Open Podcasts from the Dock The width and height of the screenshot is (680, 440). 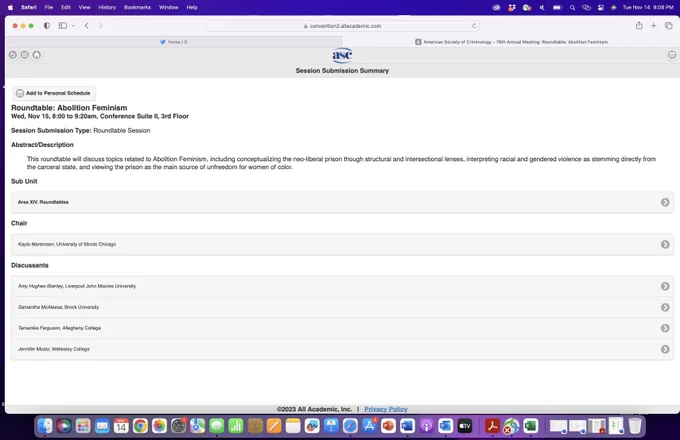tap(426, 426)
